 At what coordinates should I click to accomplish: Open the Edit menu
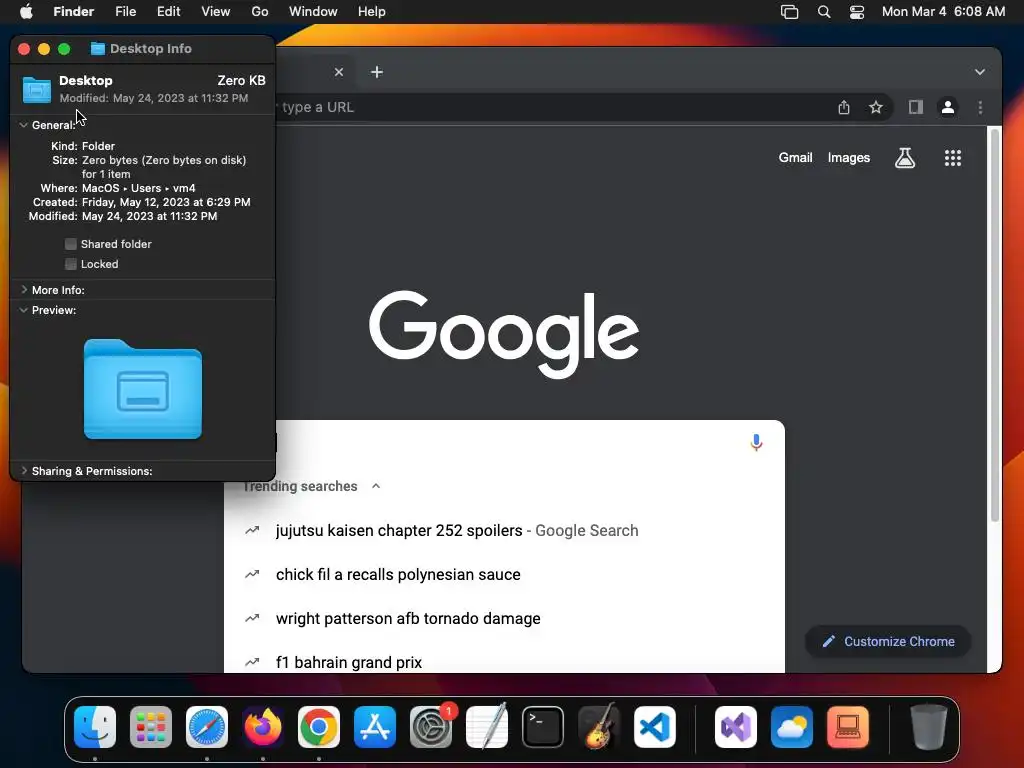pos(168,12)
